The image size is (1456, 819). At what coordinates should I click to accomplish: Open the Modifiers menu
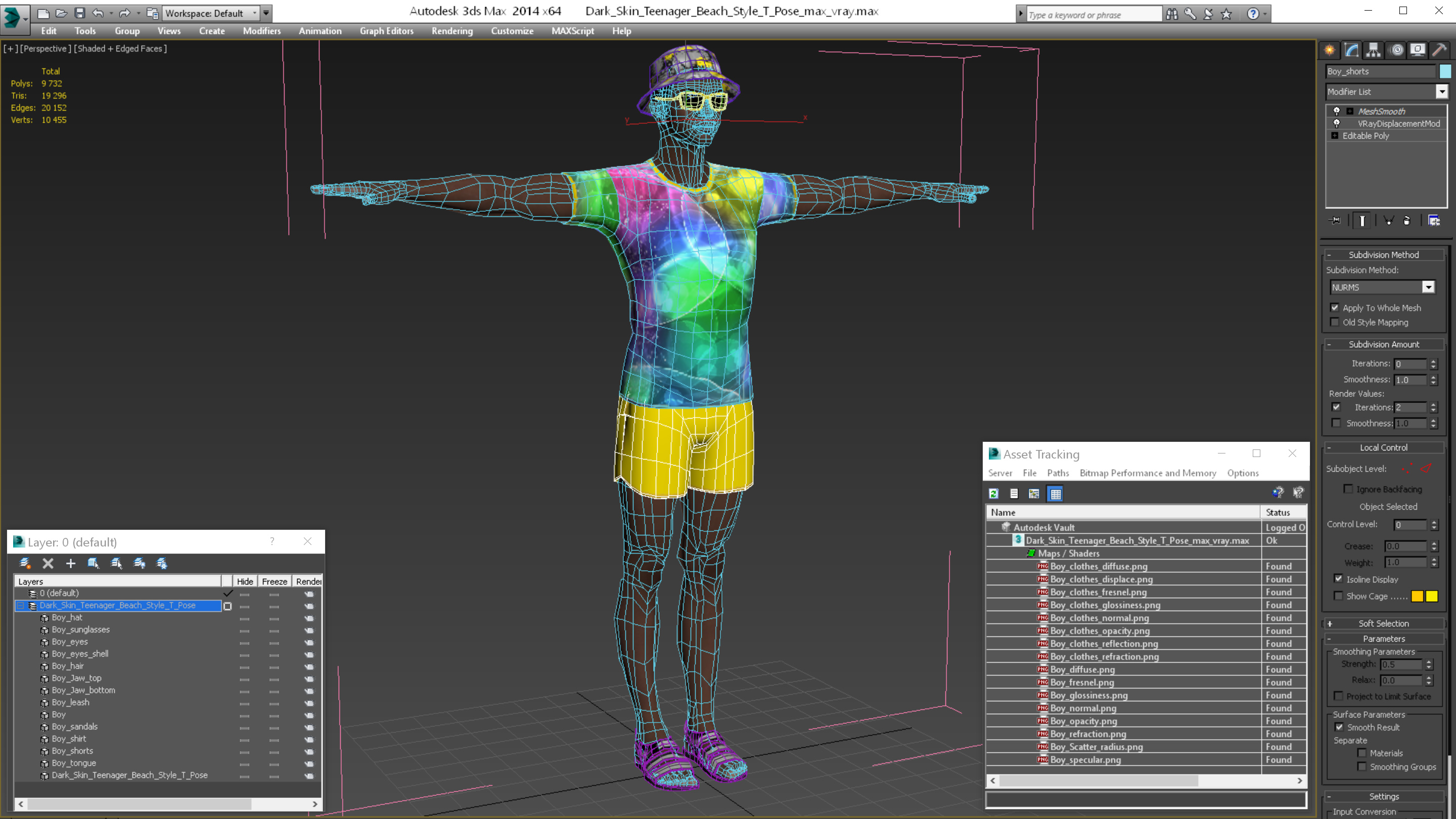(262, 31)
